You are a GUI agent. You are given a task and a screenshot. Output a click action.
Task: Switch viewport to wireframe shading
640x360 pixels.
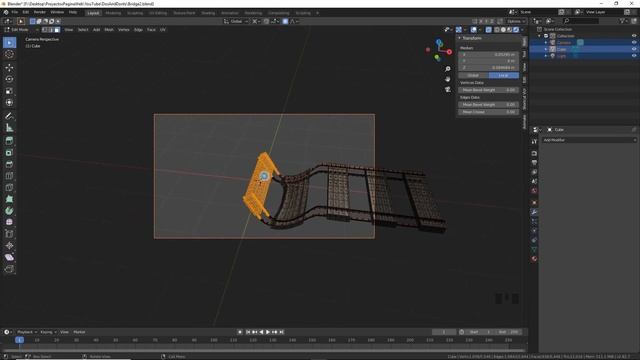tap(497, 30)
